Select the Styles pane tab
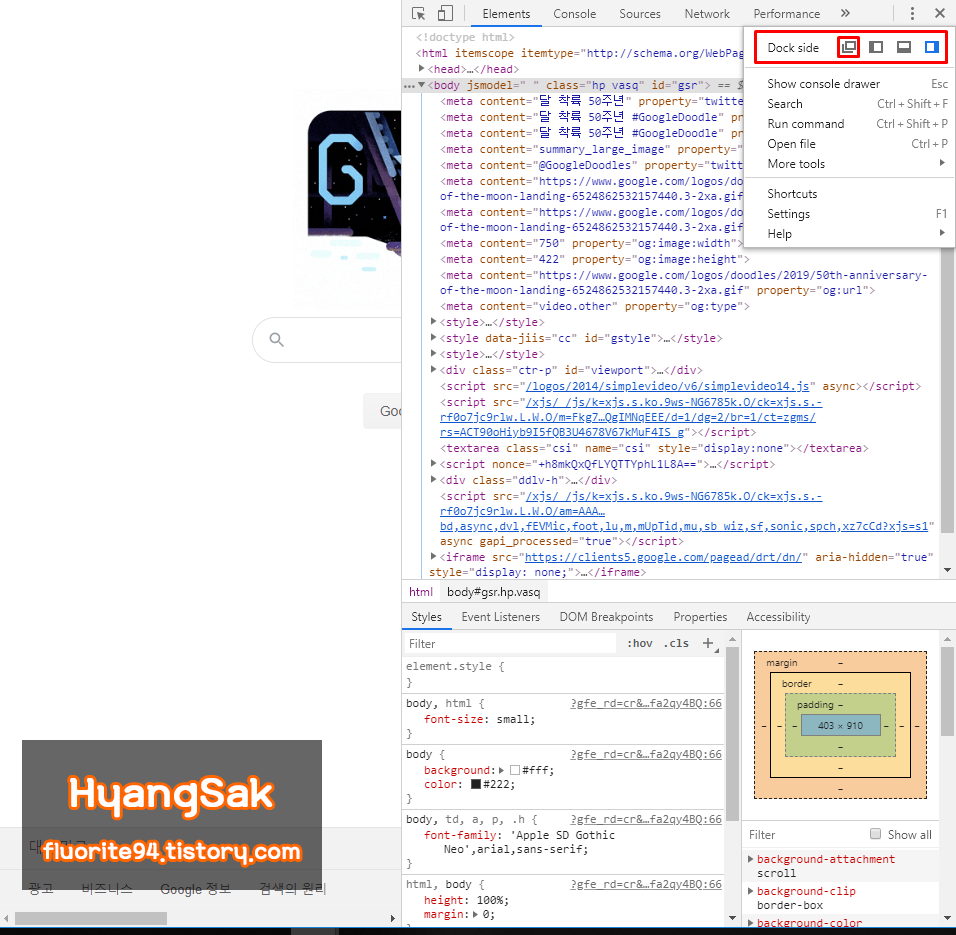The width and height of the screenshot is (956, 935). pos(426,617)
